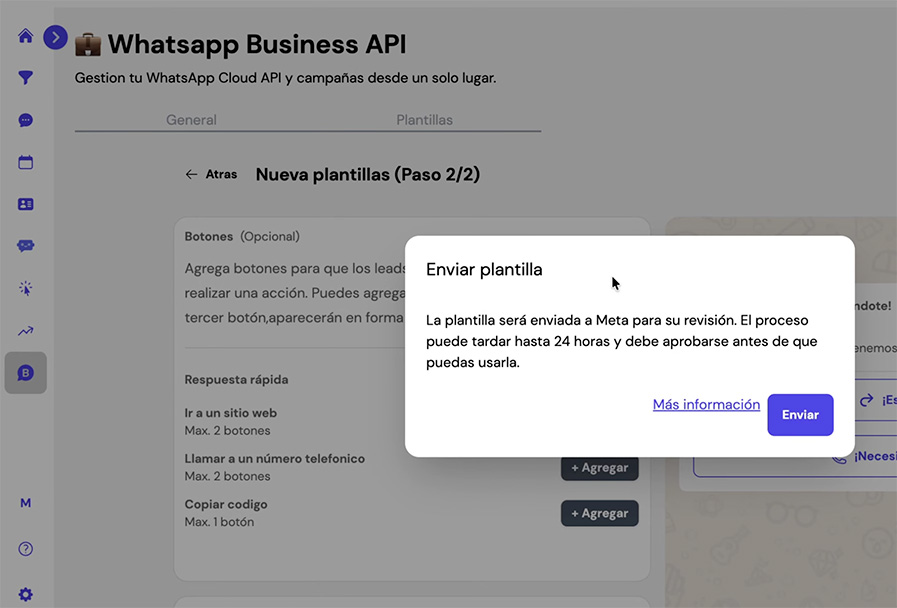Select the conversations bubble icon
The width and height of the screenshot is (897, 608).
24,246
